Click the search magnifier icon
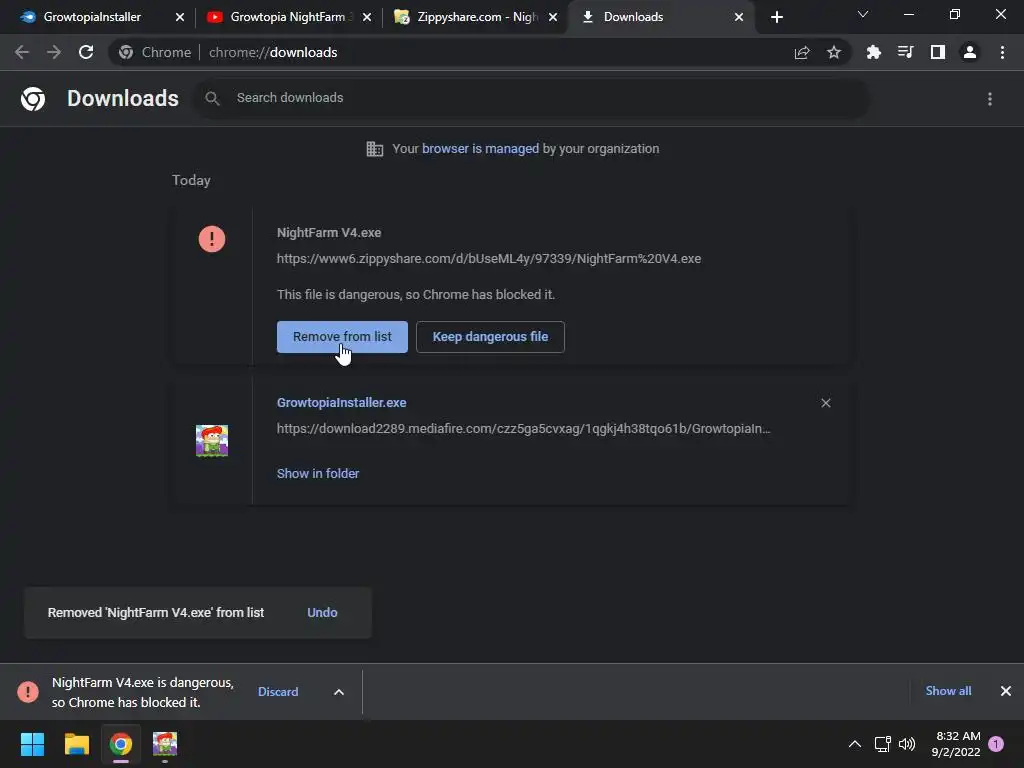 (x=212, y=99)
